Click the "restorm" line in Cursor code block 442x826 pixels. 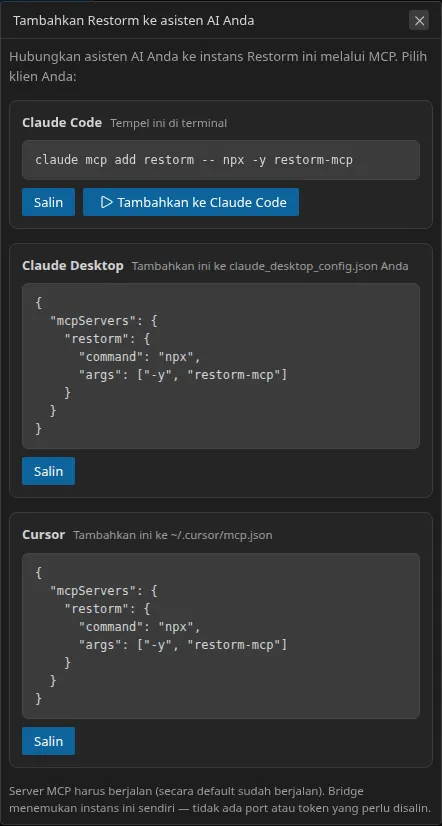pos(107,609)
